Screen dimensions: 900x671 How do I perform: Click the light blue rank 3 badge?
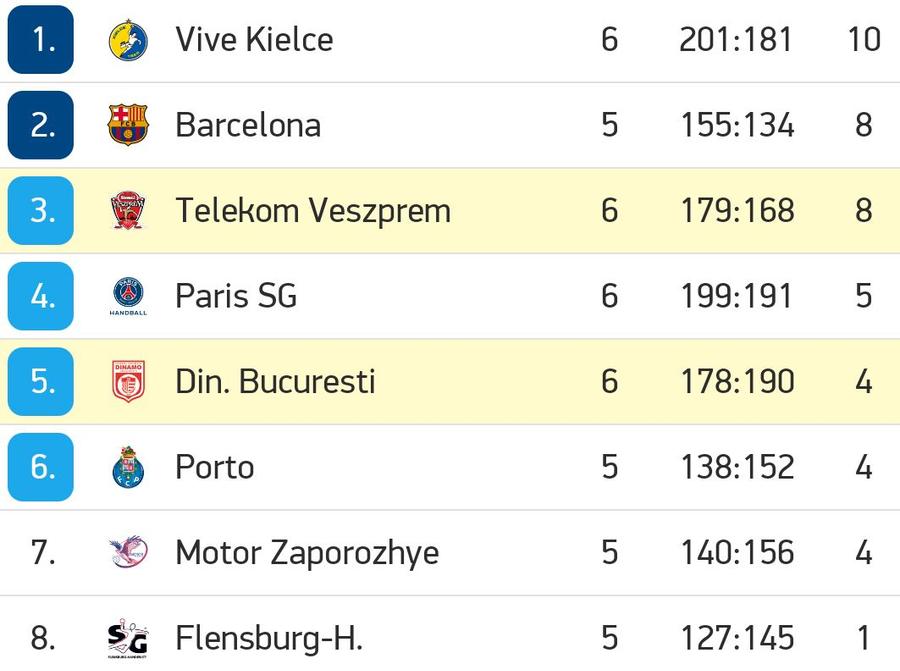point(41,210)
